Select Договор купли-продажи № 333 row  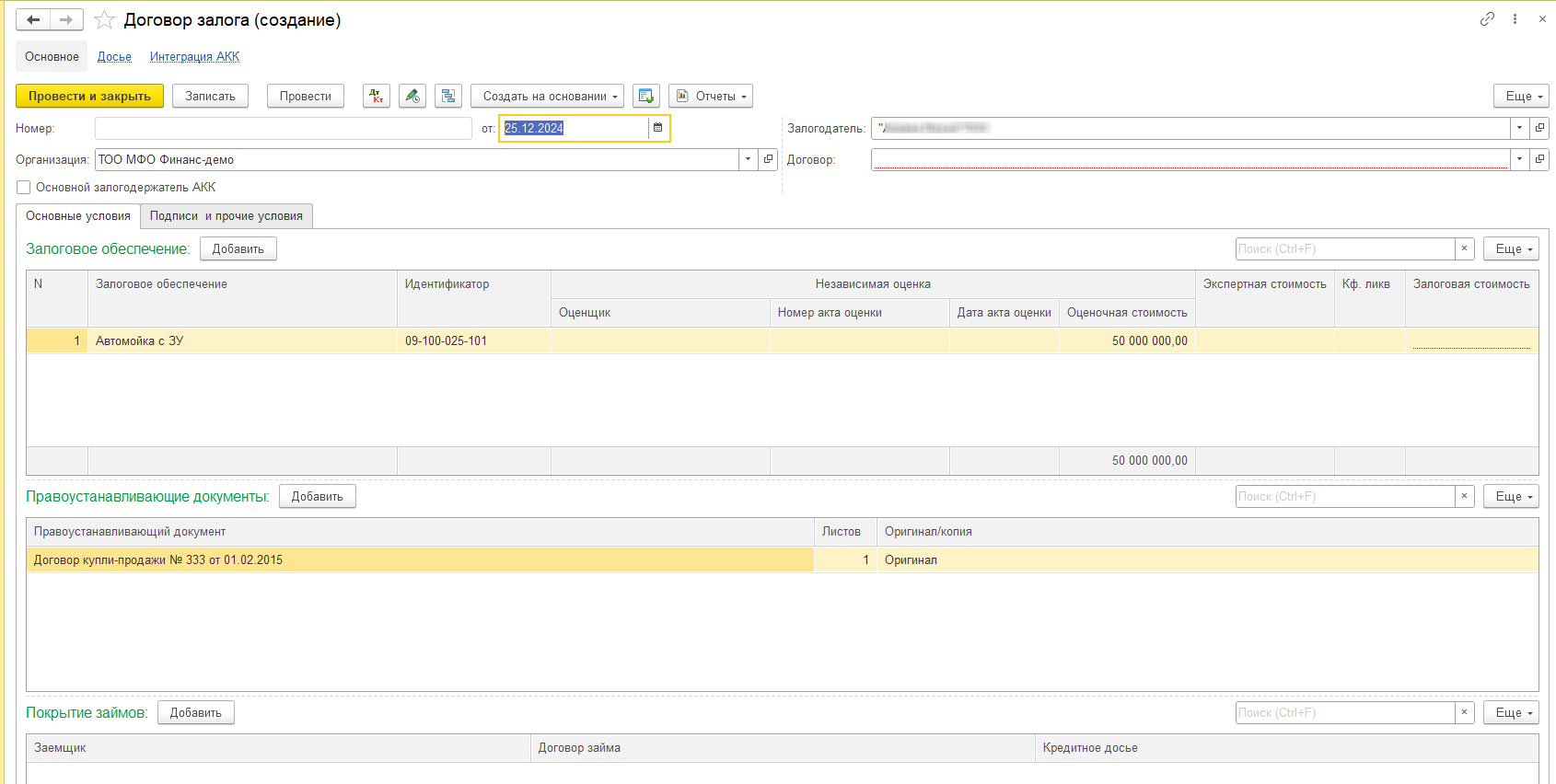click(420, 559)
